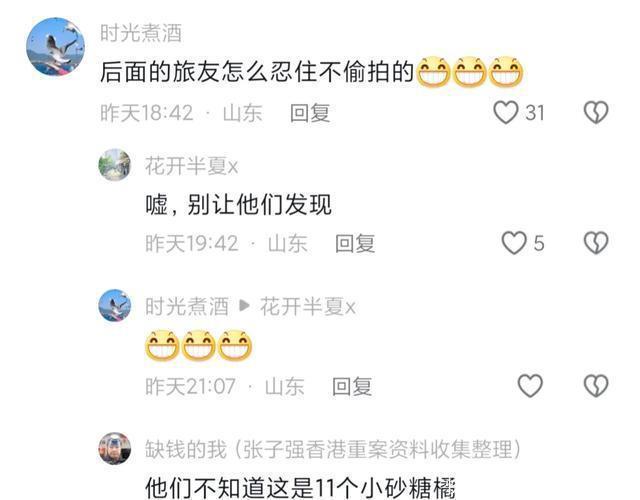Dislike 花开半夏x's reply
Viewport: 640px width, 500px height.
point(596,243)
